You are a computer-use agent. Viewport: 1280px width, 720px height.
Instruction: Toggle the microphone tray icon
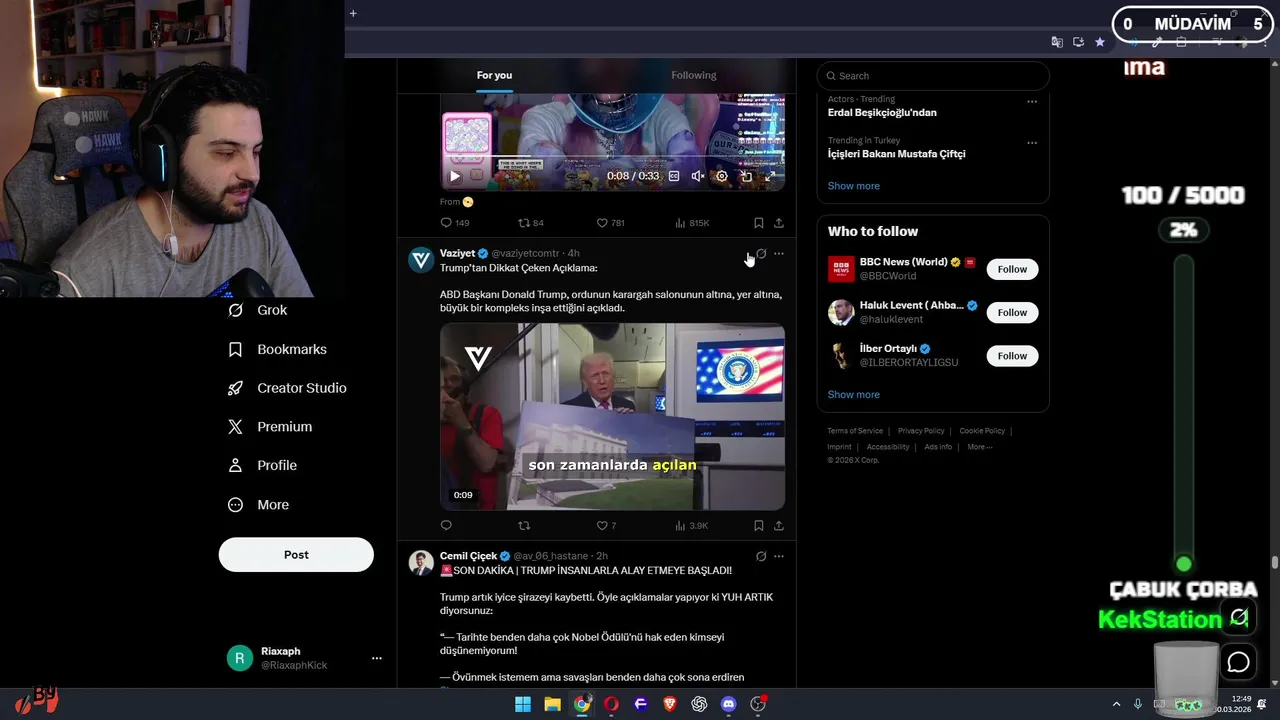[1139, 704]
